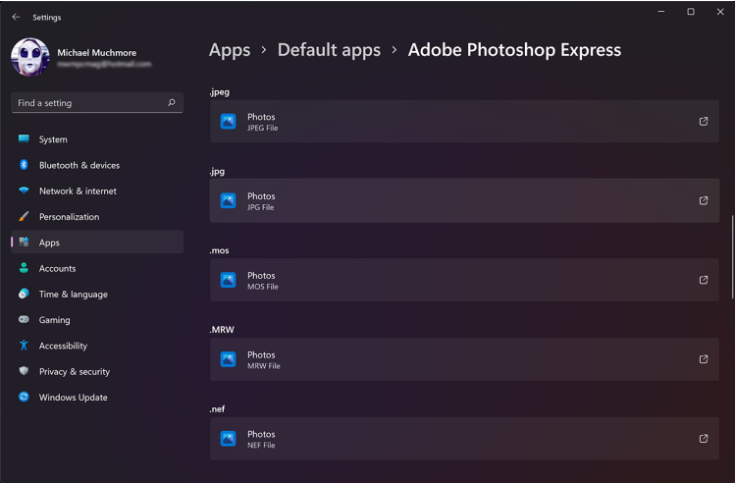This screenshot has height=483, width=735.
Task: Open Time & language settings
Action: pyautogui.click(x=97, y=294)
